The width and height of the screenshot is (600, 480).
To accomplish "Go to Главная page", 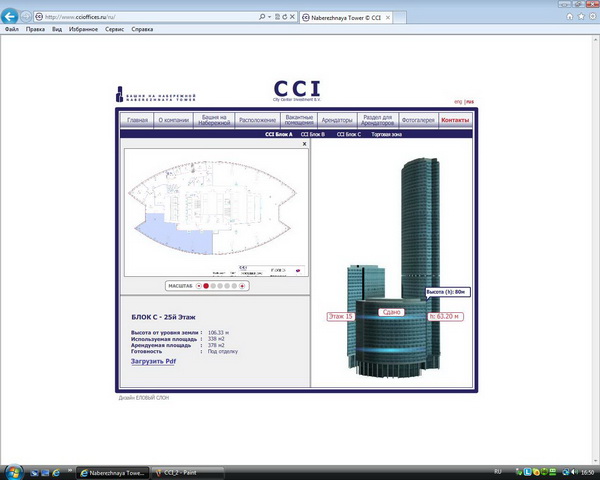I will [137, 120].
